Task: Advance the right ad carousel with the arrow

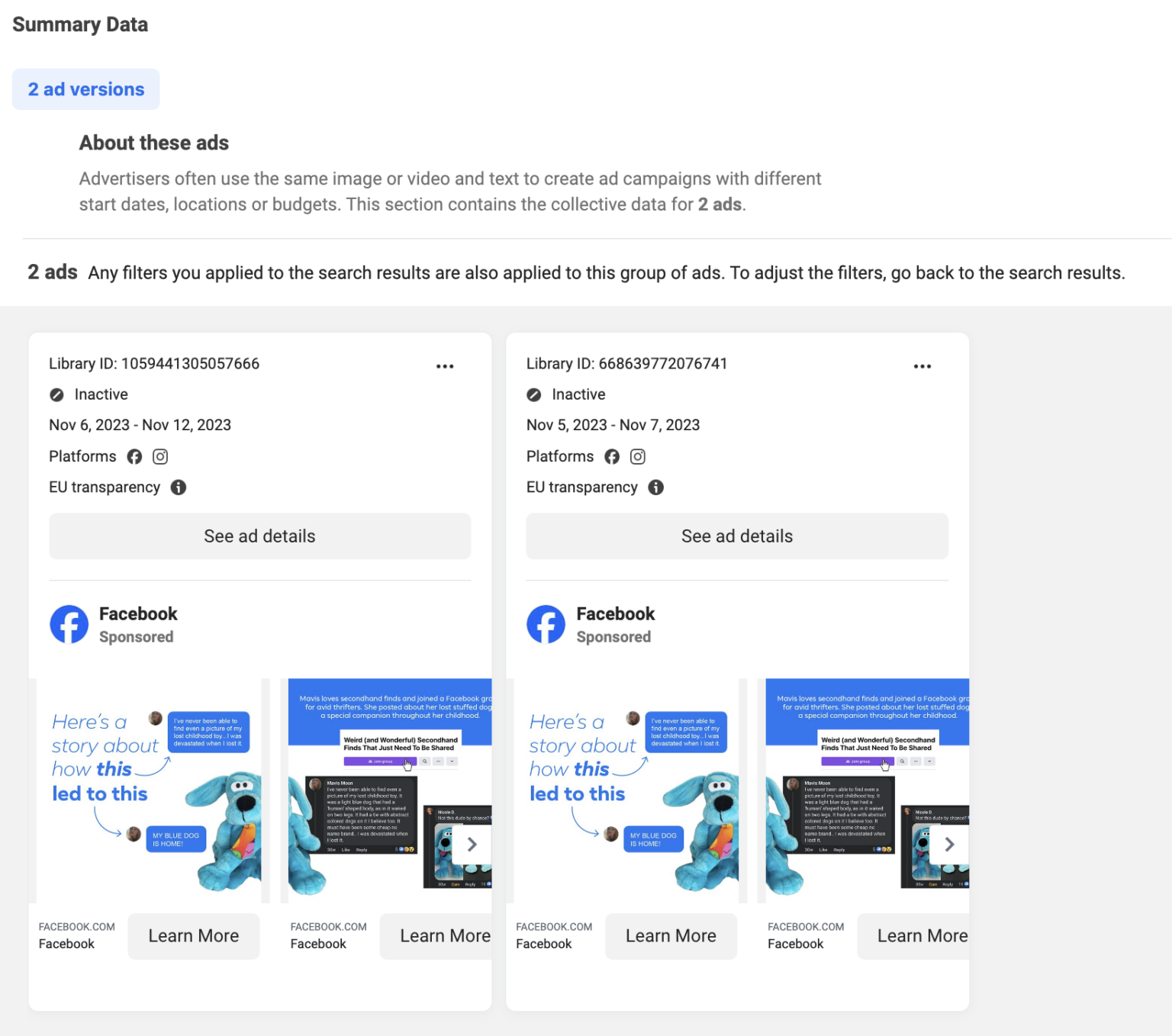Action: (950, 845)
